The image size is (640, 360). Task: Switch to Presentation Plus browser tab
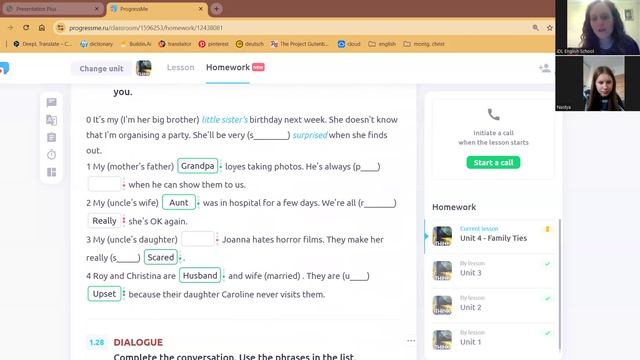click(52, 9)
